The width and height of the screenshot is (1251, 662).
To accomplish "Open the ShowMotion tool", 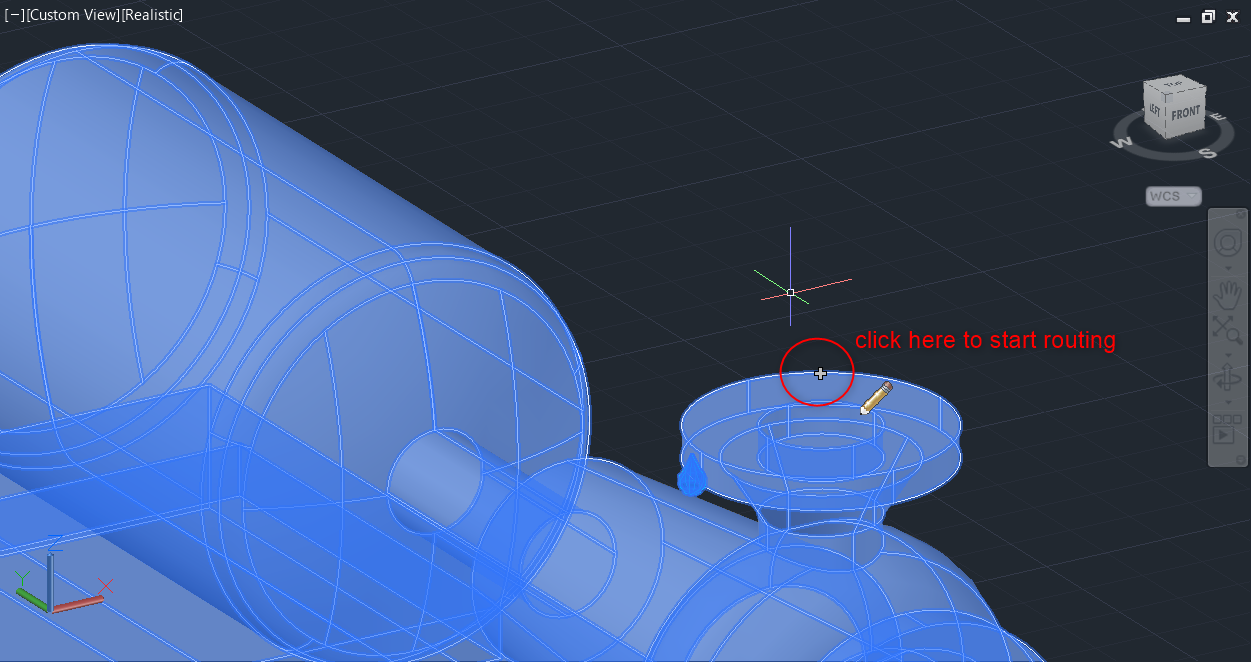I will click(1227, 430).
